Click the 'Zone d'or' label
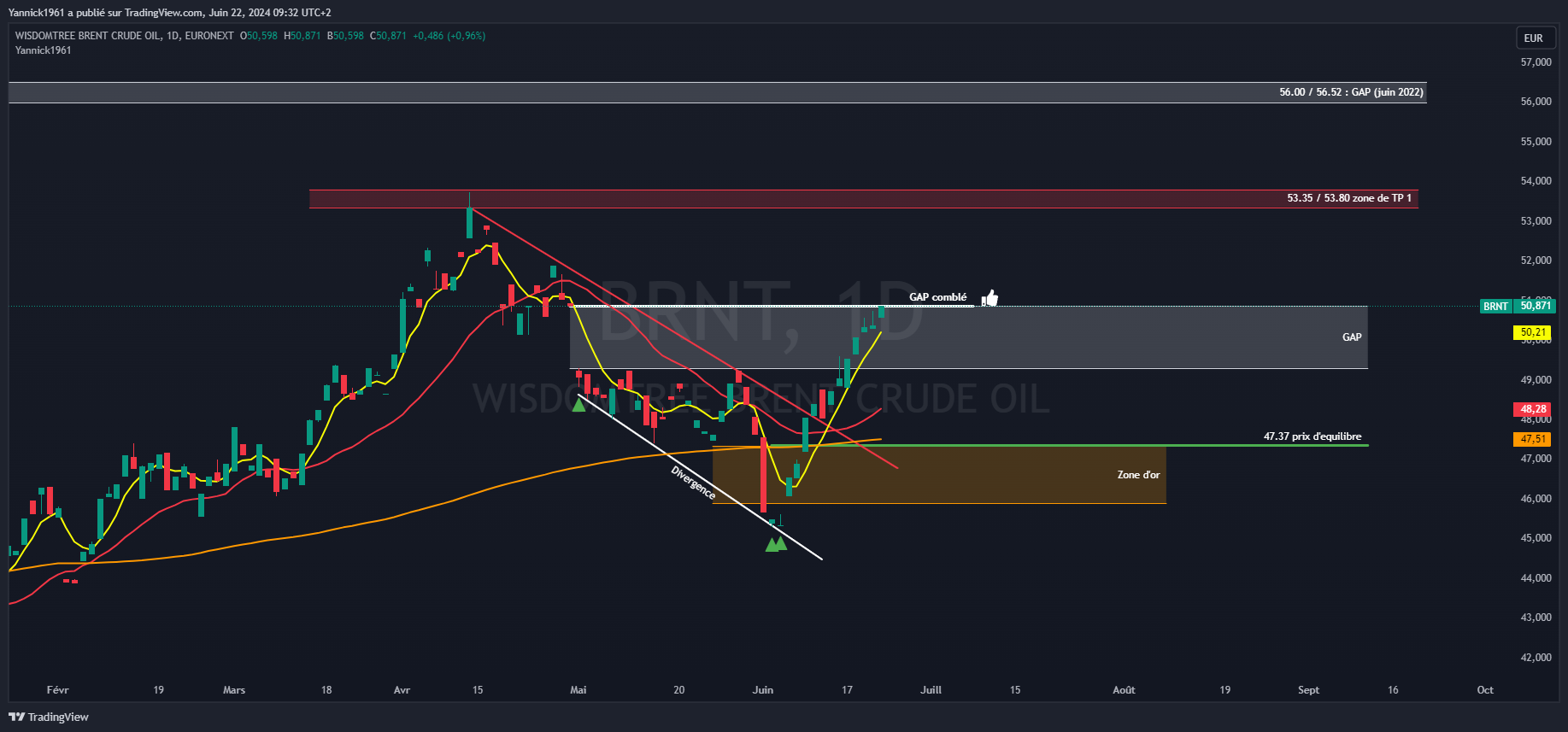This screenshot has height=732, width=1568. [x=1138, y=475]
